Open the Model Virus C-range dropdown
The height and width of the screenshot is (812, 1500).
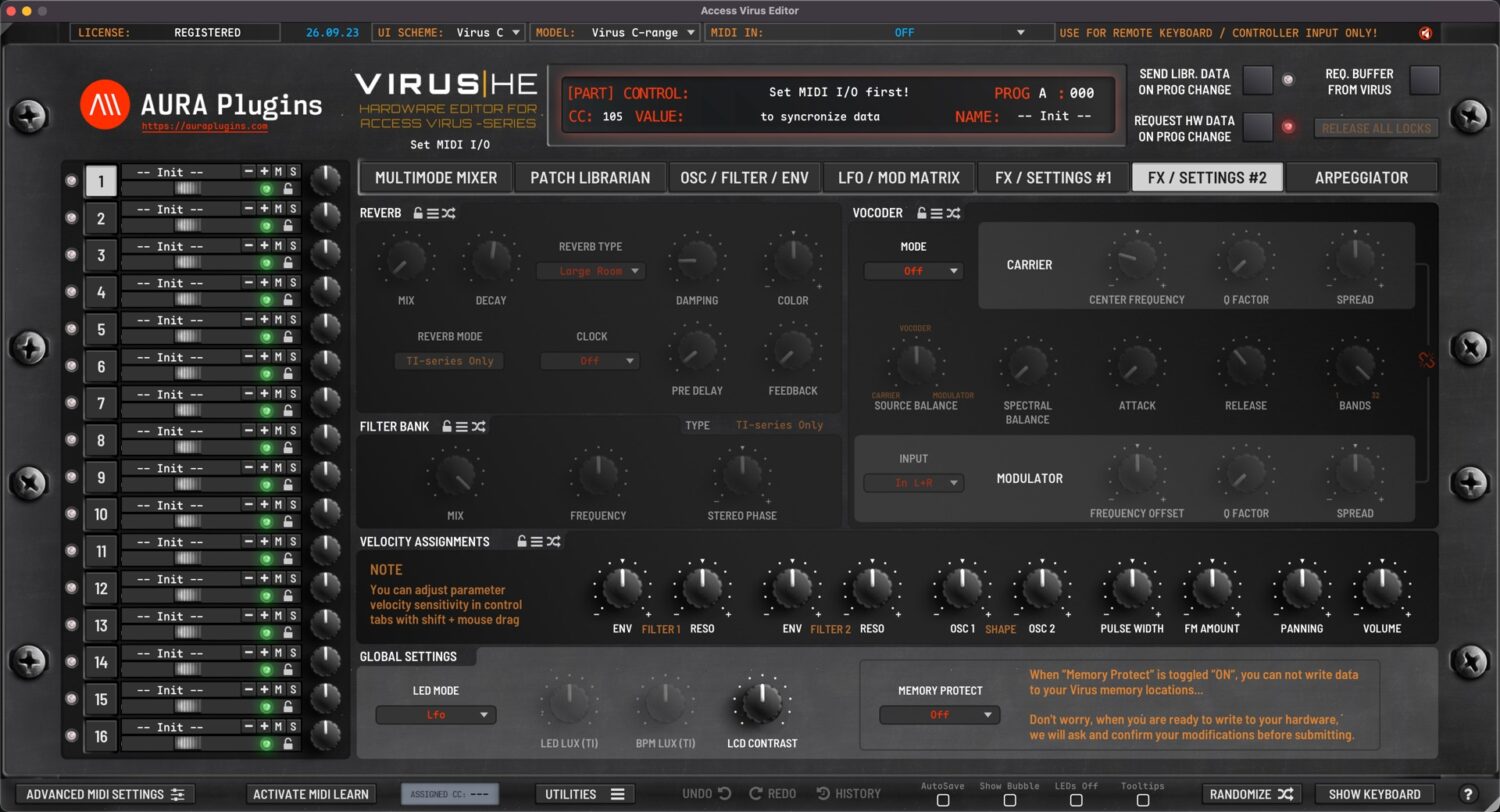click(x=615, y=33)
